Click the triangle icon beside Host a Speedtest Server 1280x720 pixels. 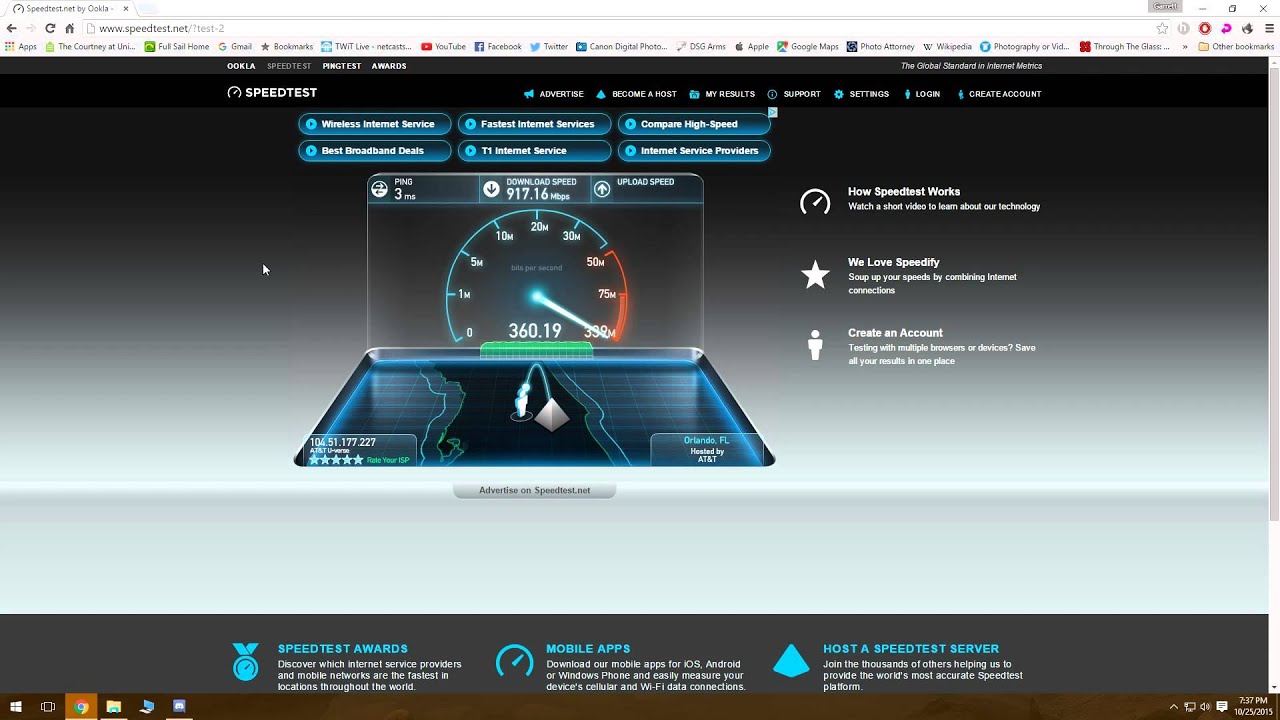tap(791, 661)
